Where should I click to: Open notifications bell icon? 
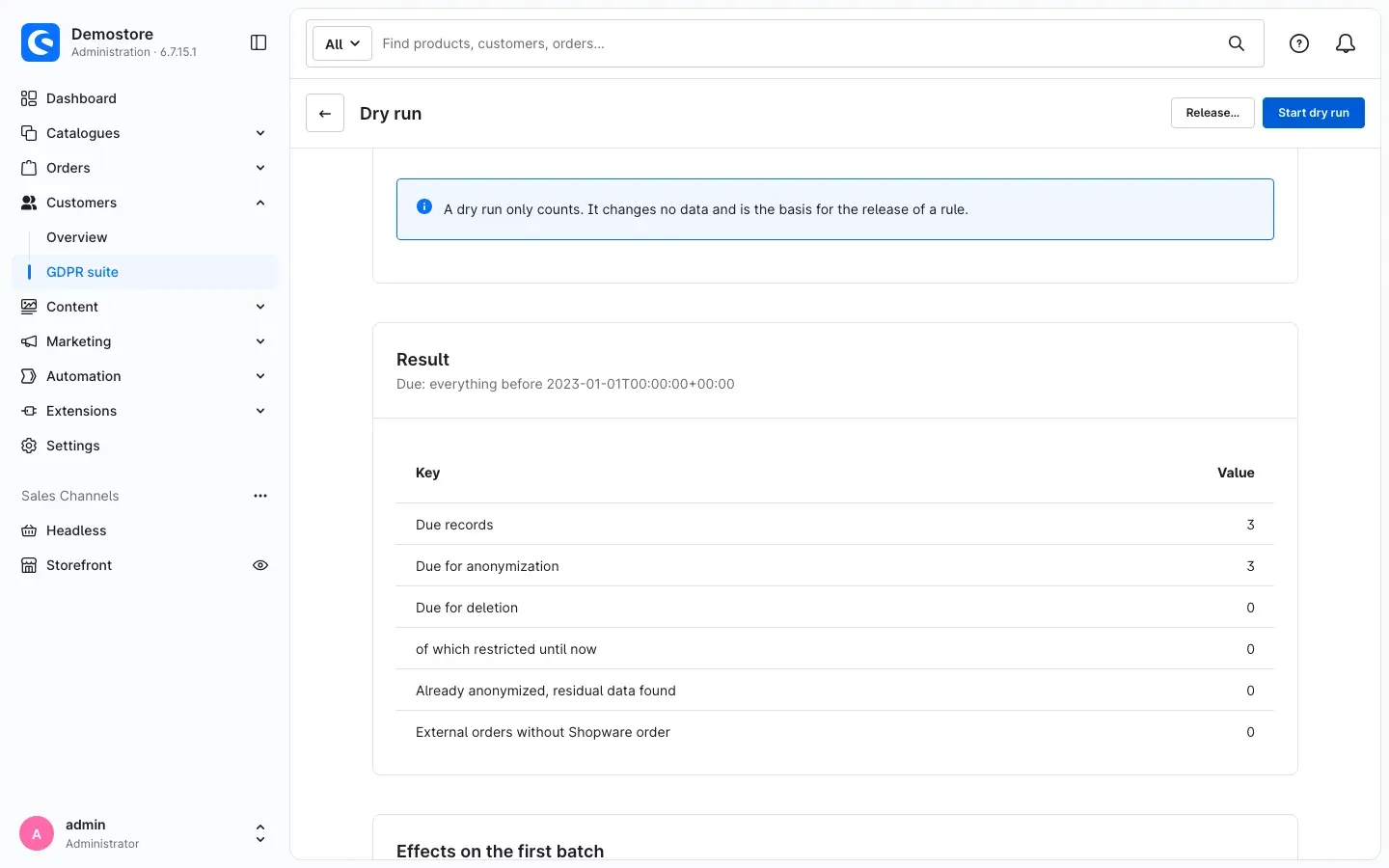pos(1346,43)
